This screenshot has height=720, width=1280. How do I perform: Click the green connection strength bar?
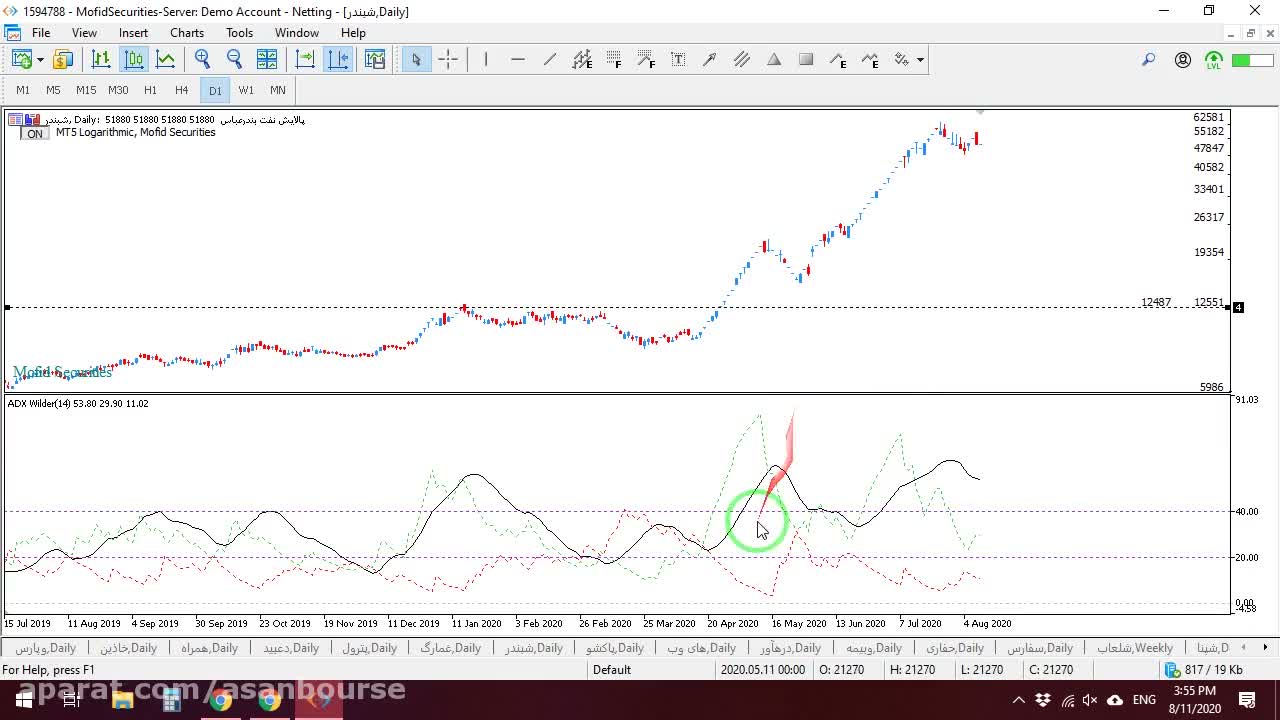point(1252,60)
